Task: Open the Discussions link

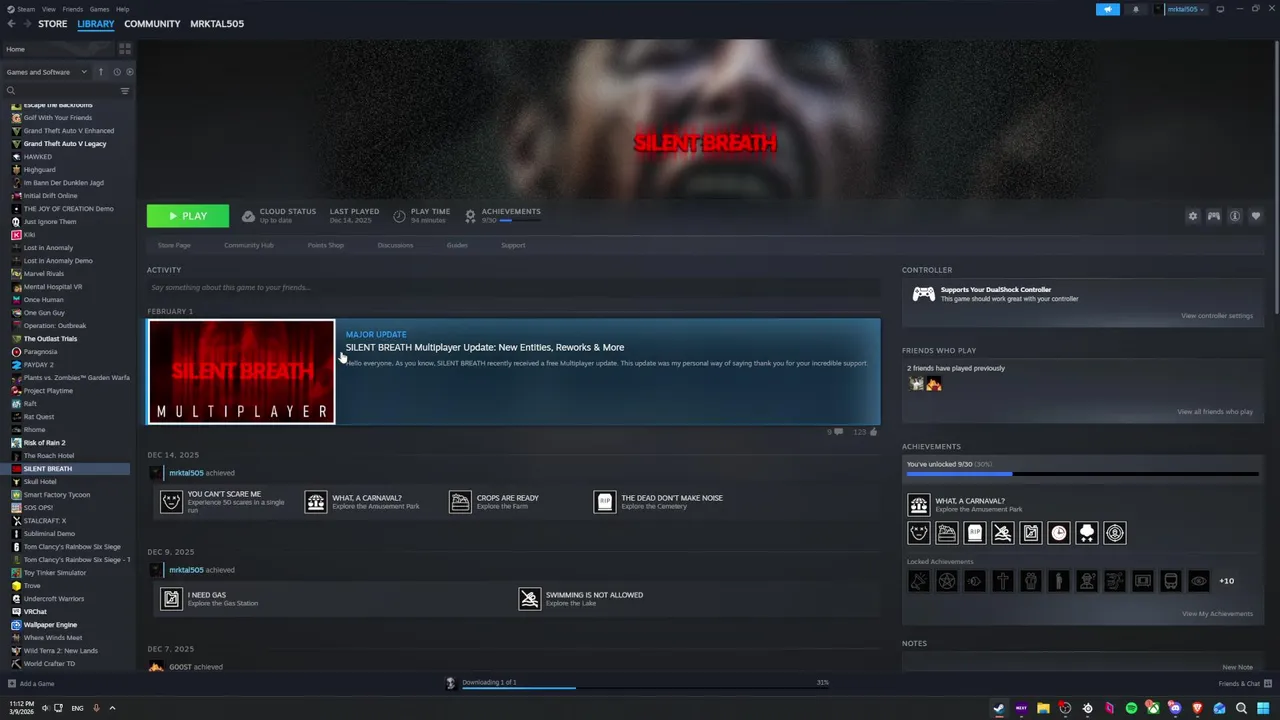Action: point(395,245)
